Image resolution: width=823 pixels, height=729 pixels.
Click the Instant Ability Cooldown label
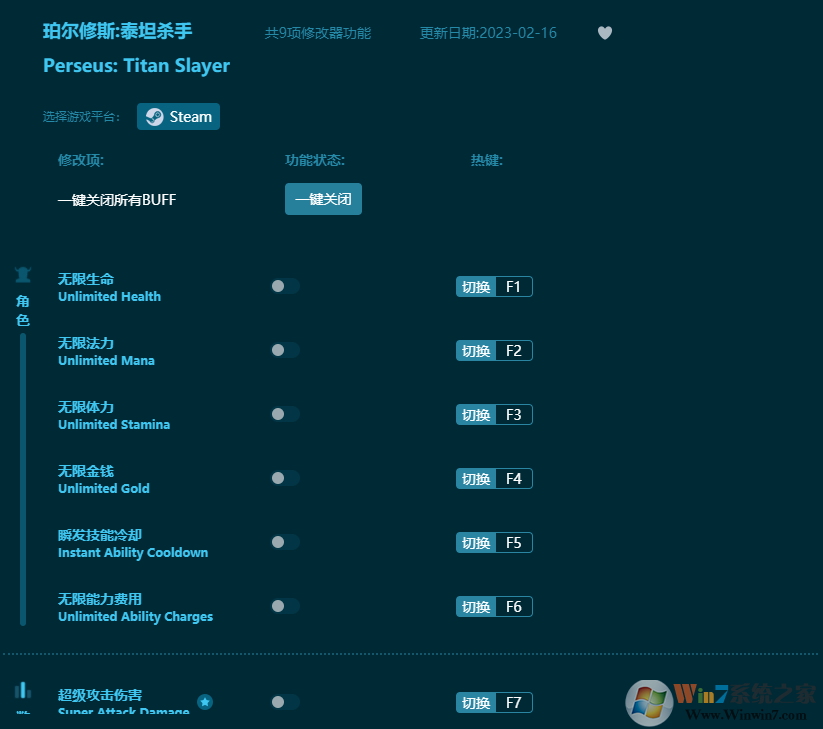[133, 553]
